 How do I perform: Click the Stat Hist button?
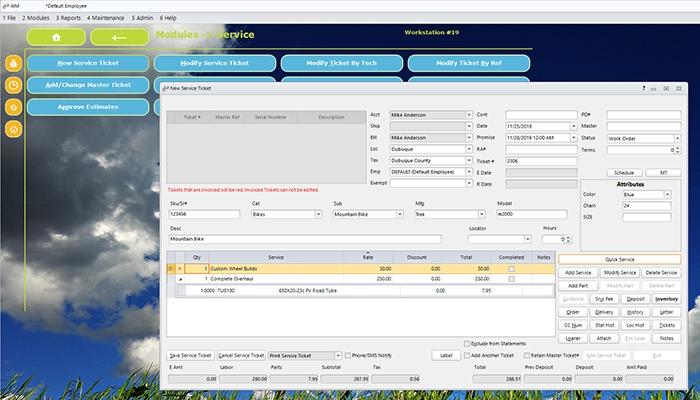(604, 325)
